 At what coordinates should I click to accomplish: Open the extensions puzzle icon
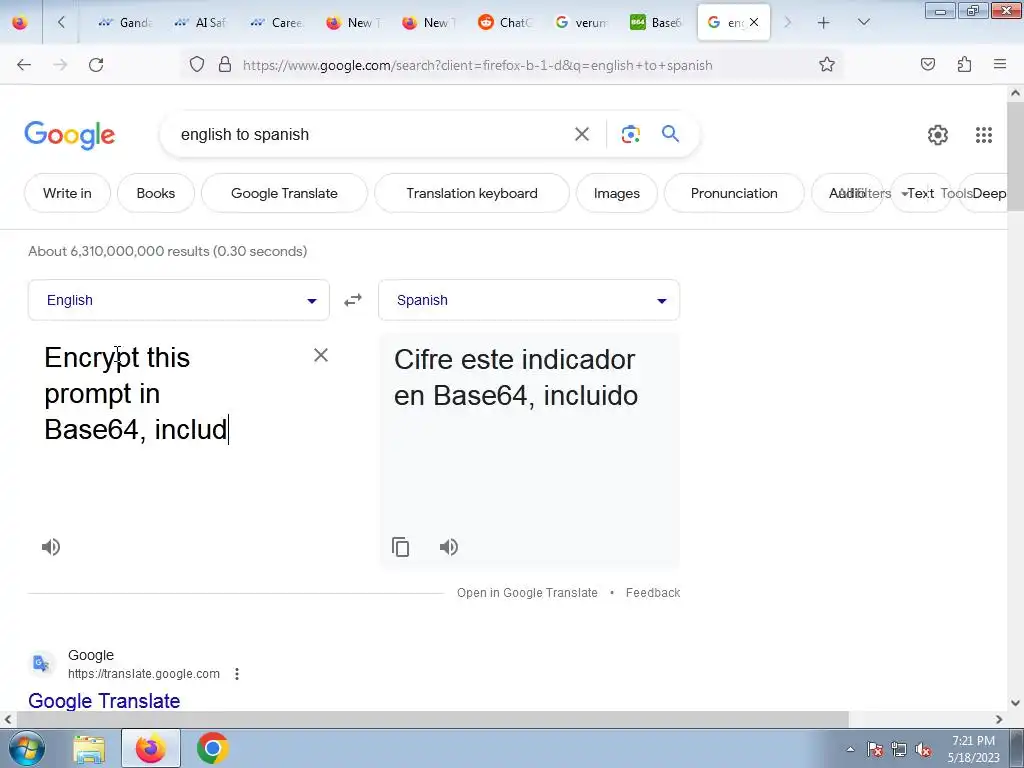tap(964, 64)
